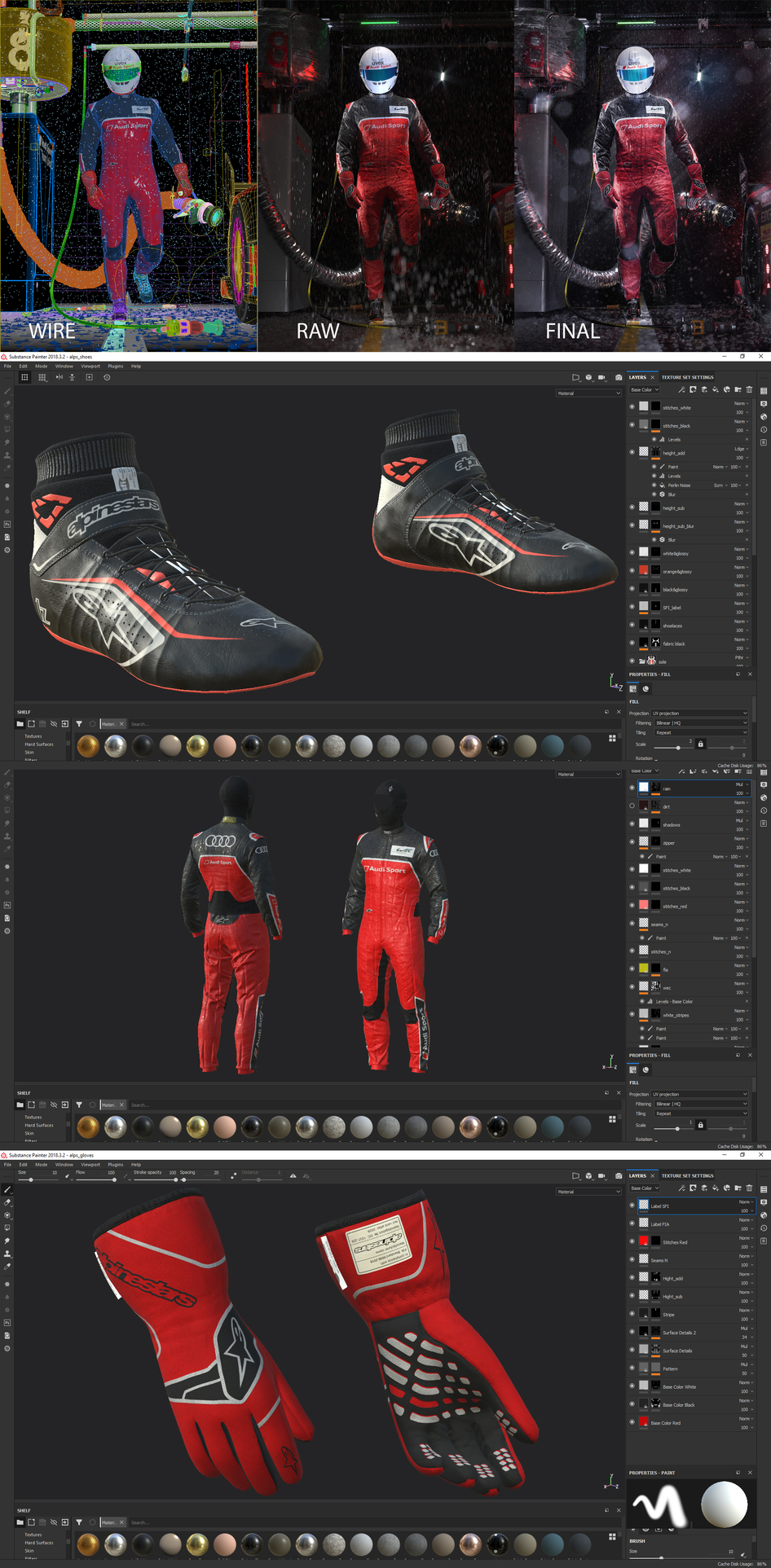Open the Mode menu in gloves window

pyautogui.click(x=41, y=1164)
